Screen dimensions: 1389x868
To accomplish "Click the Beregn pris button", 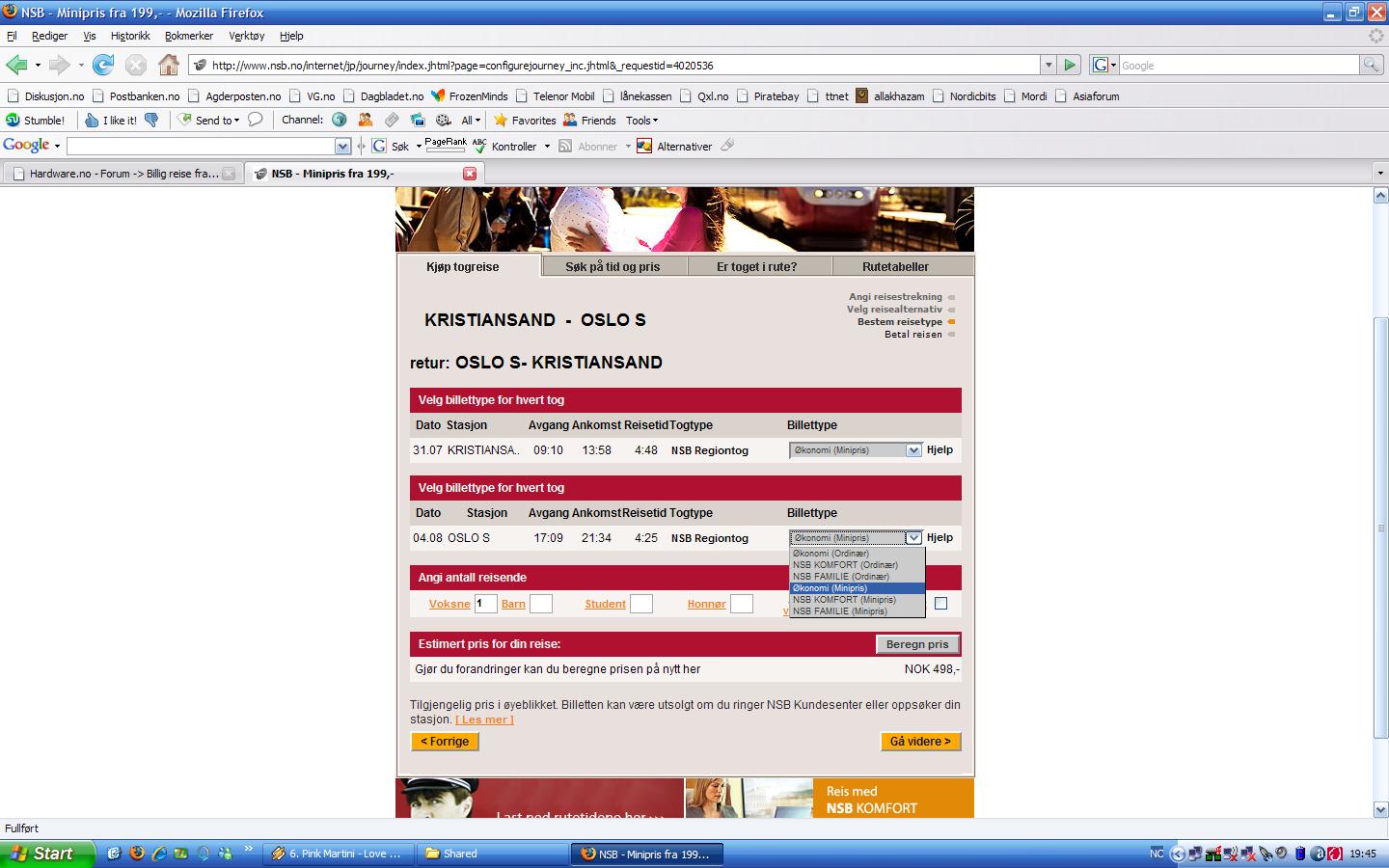I will [917, 644].
